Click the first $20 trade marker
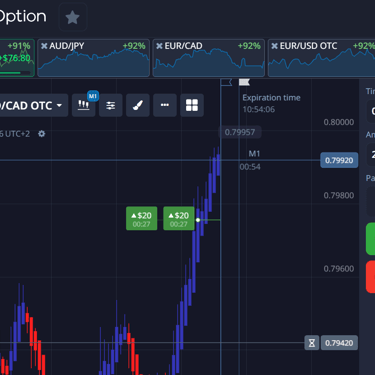The image size is (375, 375). point(142,218)
